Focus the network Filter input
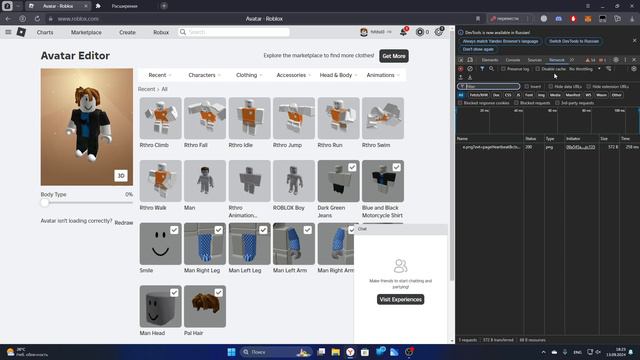The image size is (640, 360). (489, 87)
